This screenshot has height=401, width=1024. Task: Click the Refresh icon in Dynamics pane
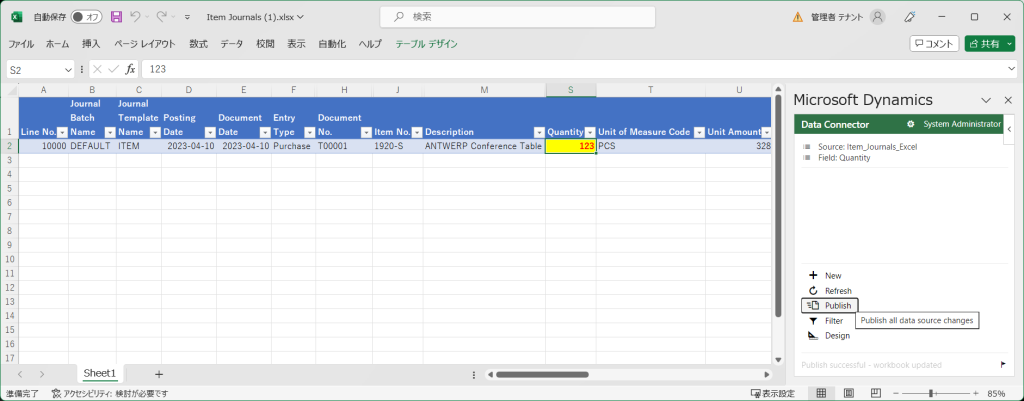pyautogui.click(x=813, y=290)
